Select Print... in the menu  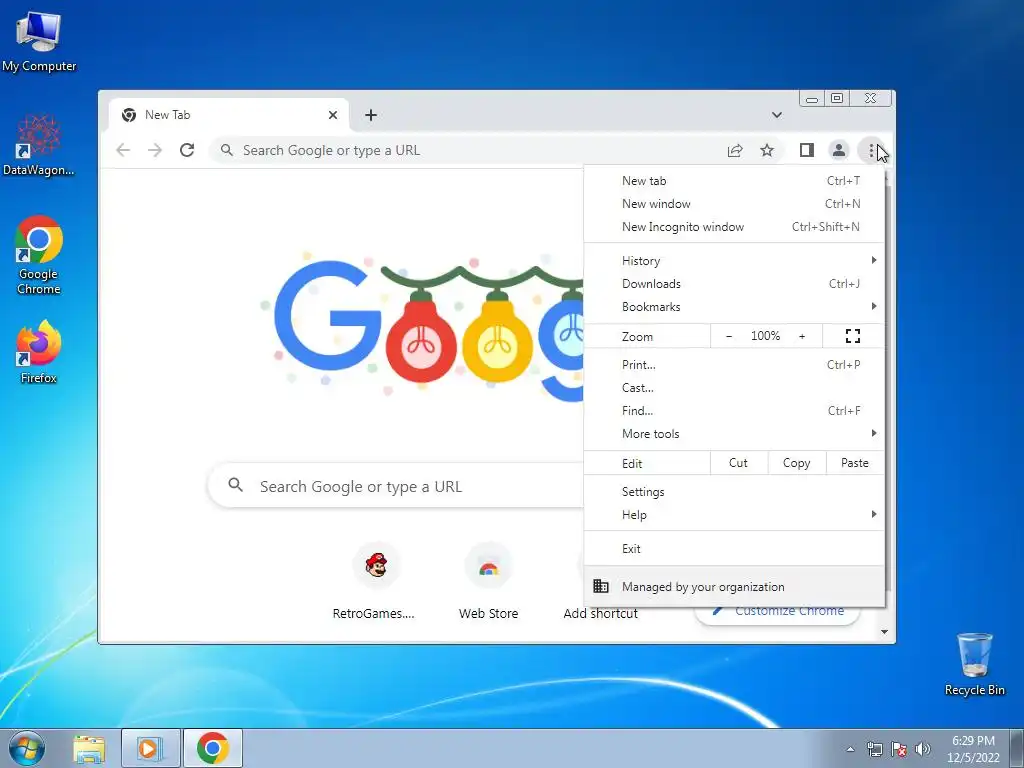click(734, 365)
